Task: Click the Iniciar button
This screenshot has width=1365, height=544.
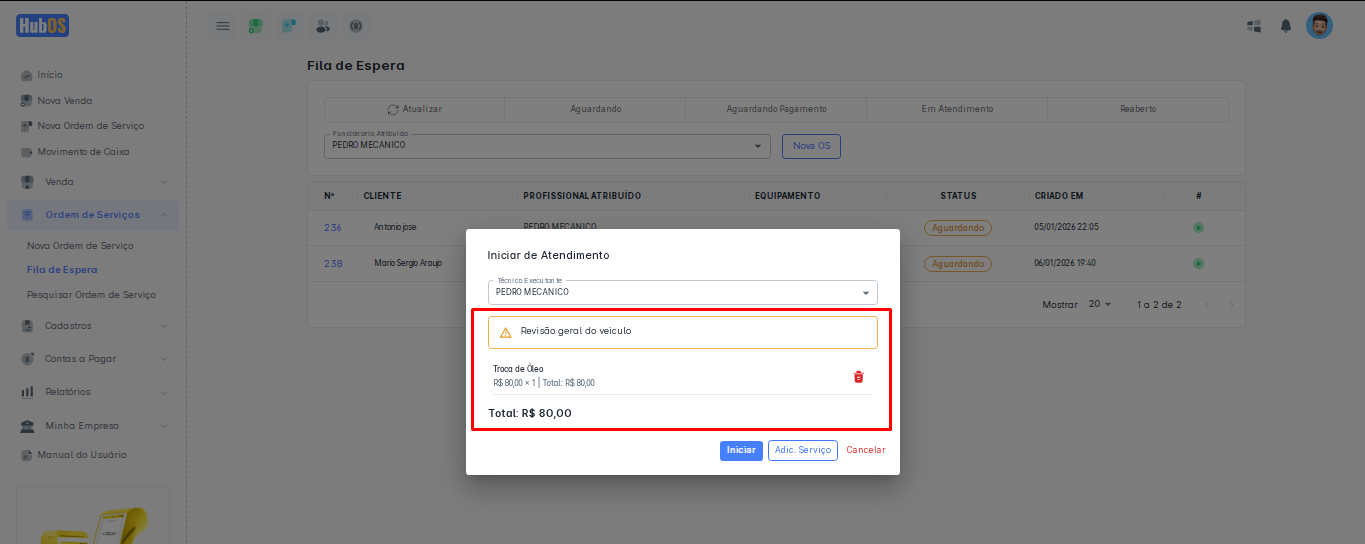Action: [741, 451]
